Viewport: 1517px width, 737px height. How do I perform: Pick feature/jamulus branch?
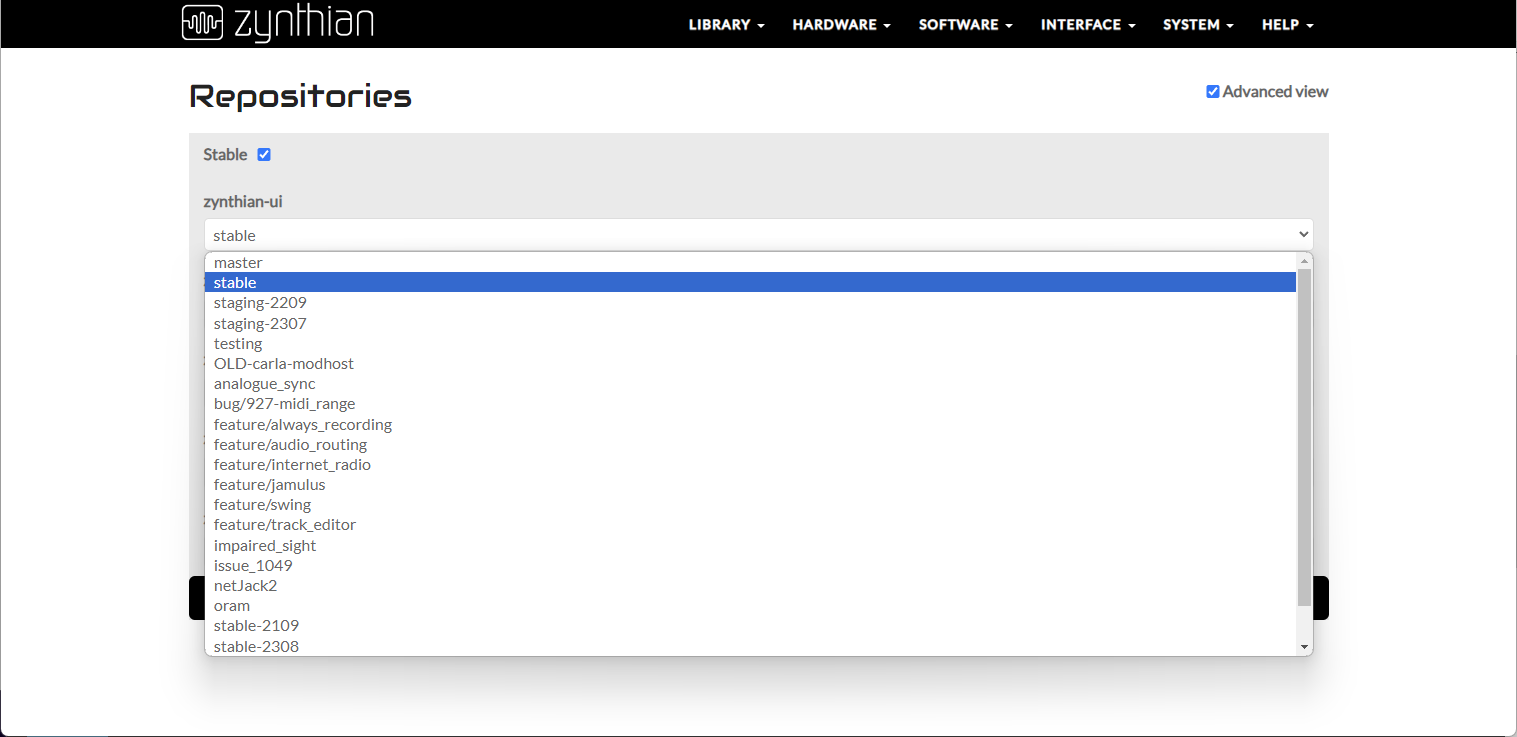pos(750,485)
